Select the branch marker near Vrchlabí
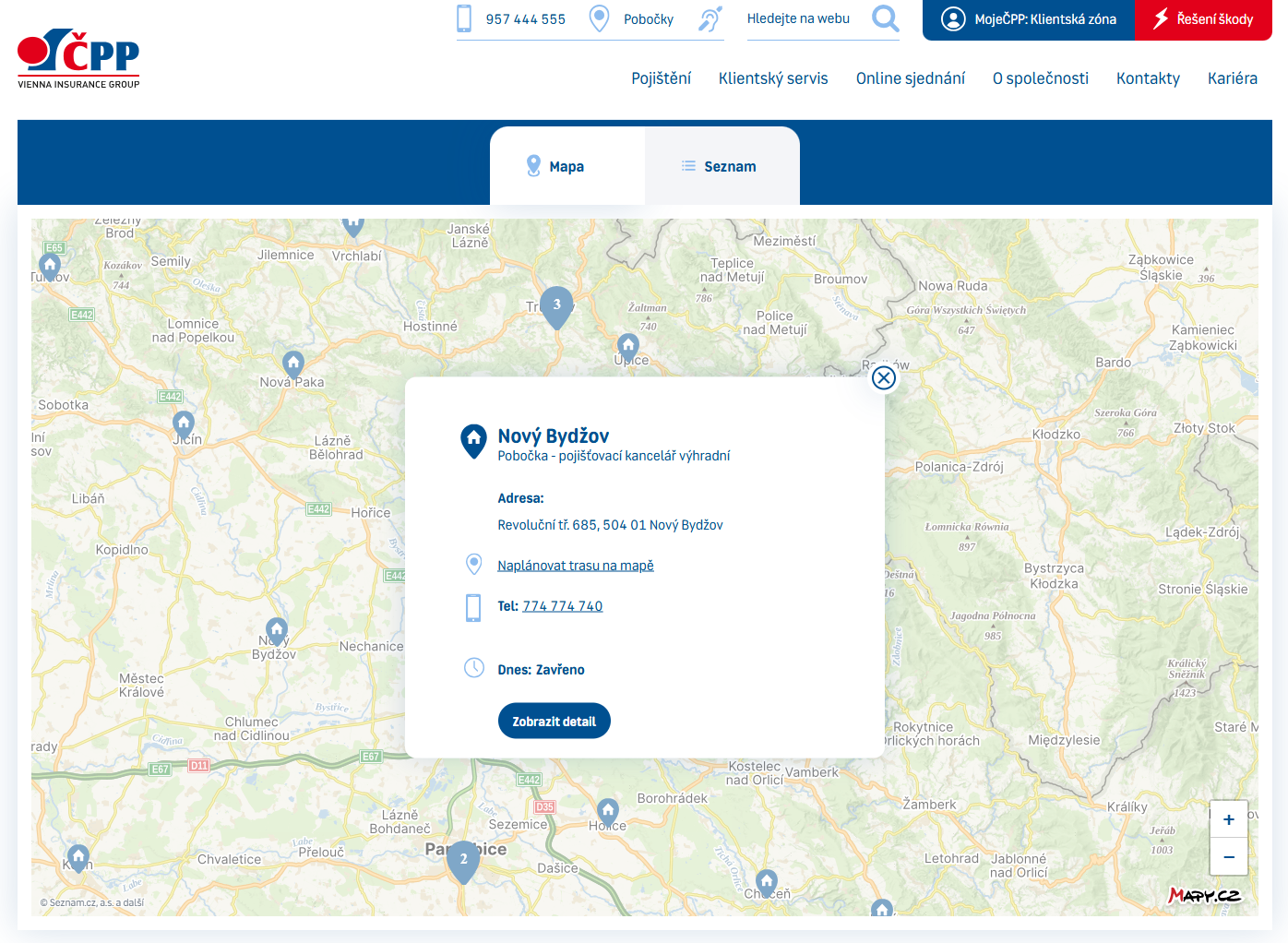The image size is (1288, 943). pos(353,226)
